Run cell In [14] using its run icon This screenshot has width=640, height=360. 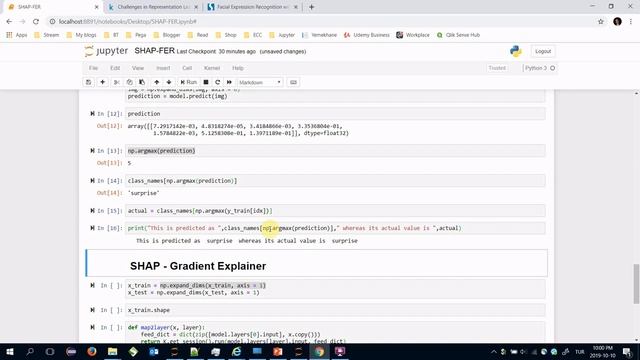pos(92,181)
